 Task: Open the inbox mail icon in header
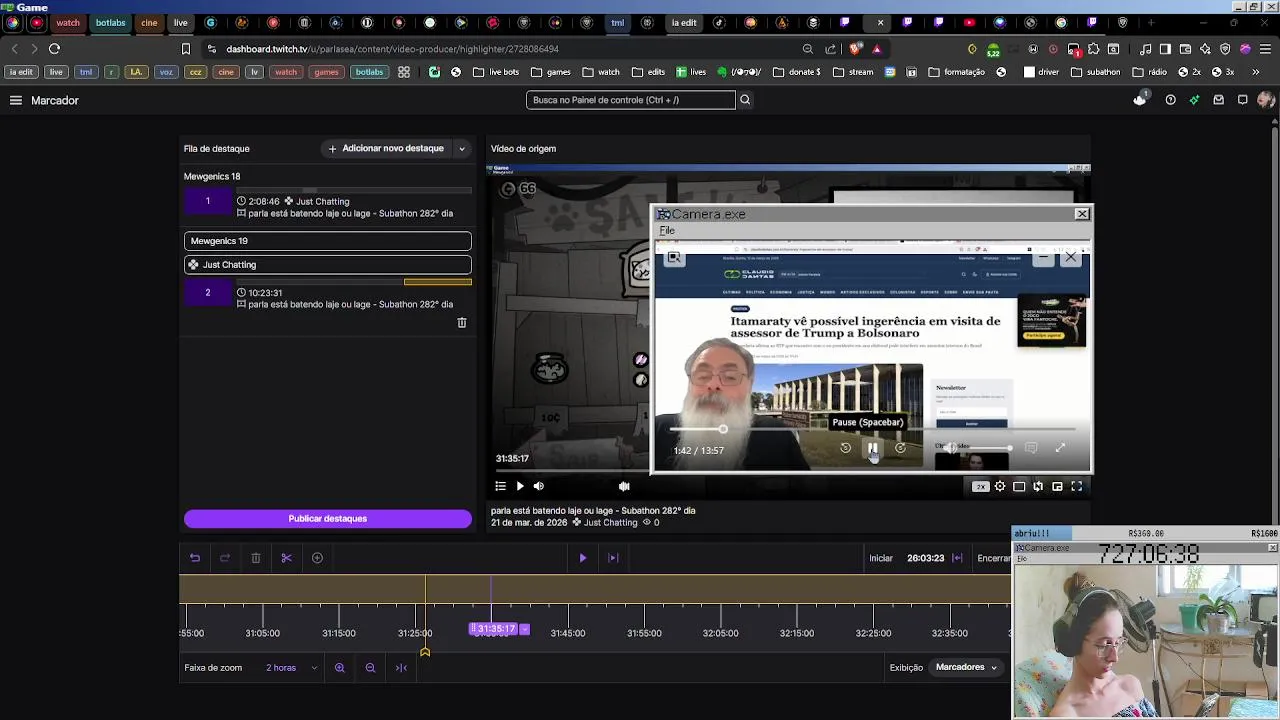point(1218,100)
